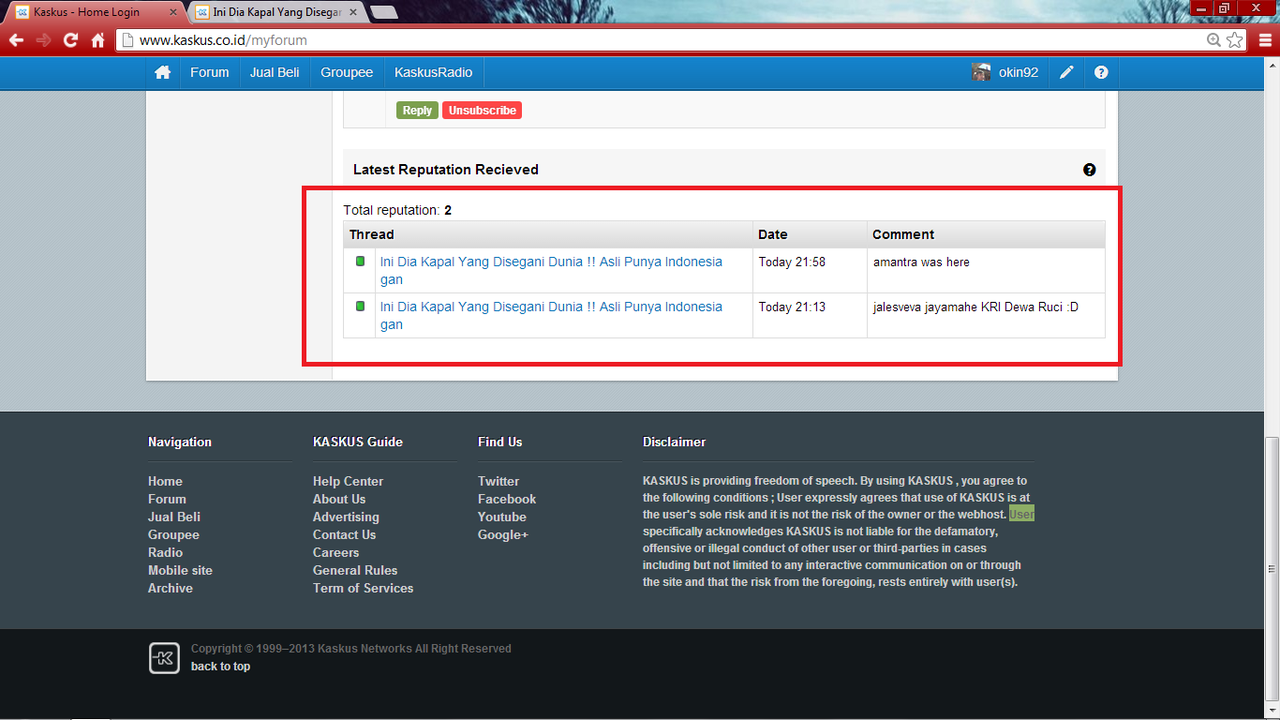Open the Chrome menu hamburger icon
This screenshot has height=720, width=1280.
(1265, 40)
